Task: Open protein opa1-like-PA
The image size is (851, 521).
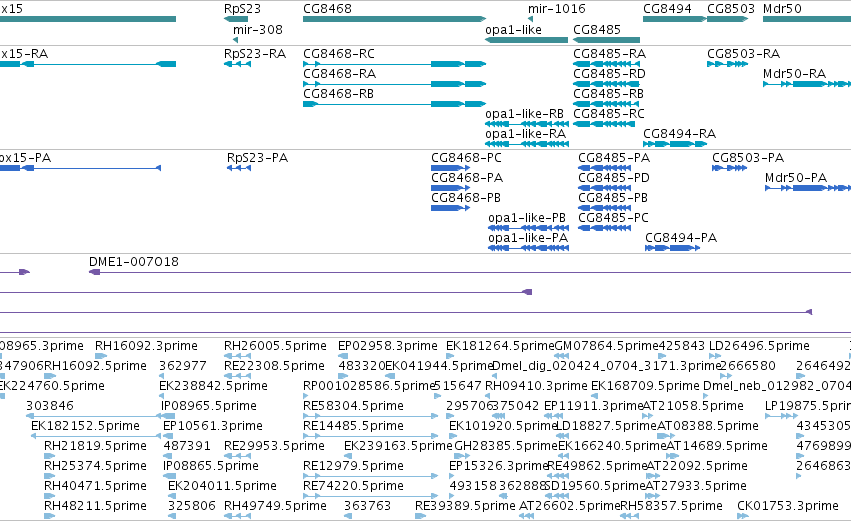Action: coord(528,238)
